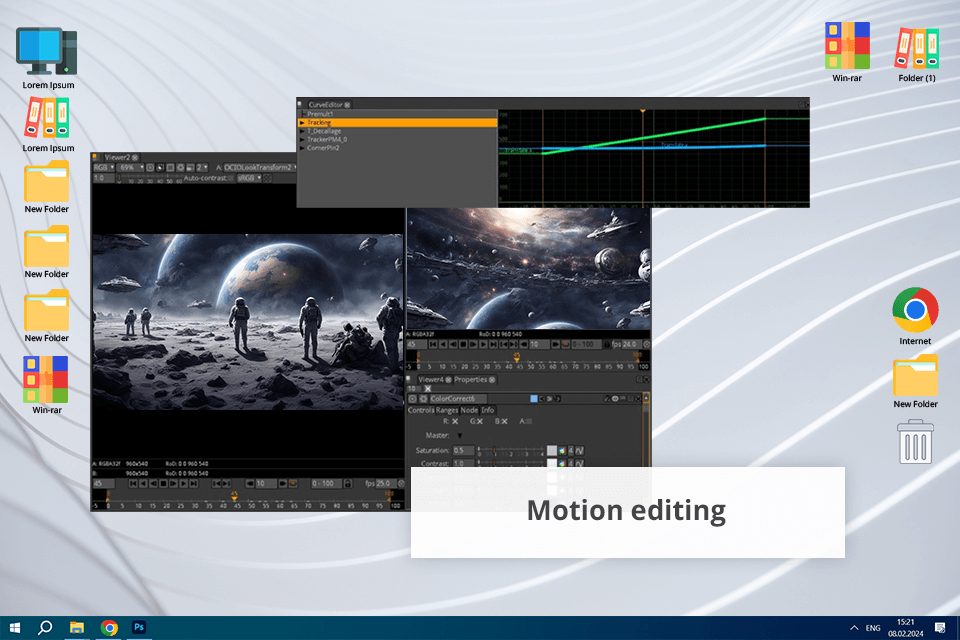The height and width of the screenshot is (640, 960).
Task: Toggle the B channel checkbox
Action: coord(504,421)
